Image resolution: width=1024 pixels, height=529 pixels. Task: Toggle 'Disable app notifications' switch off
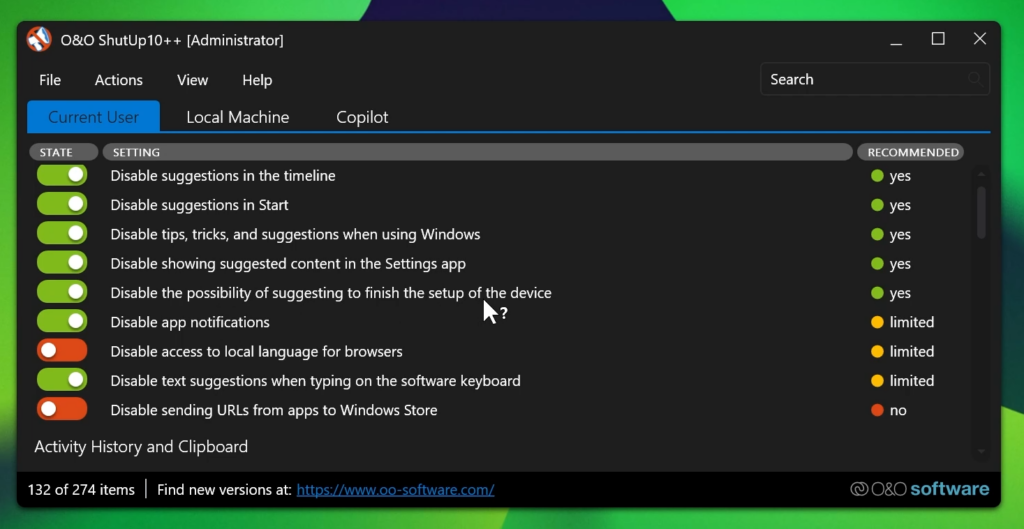pos(62,322)
